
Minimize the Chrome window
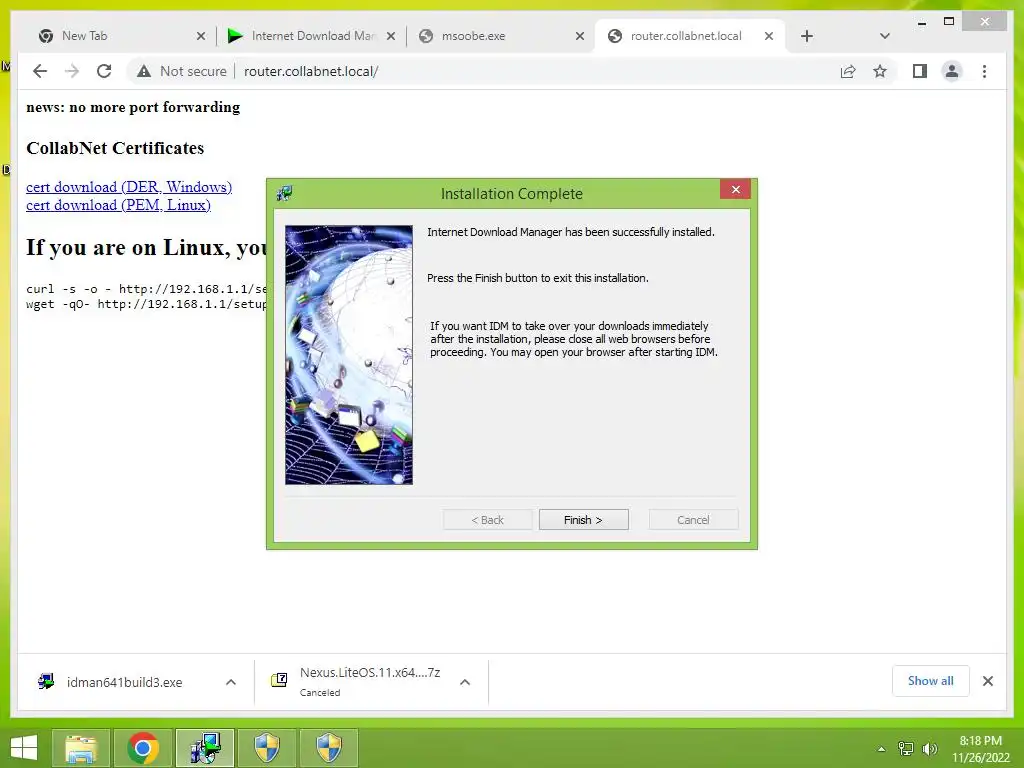point(921,22)
